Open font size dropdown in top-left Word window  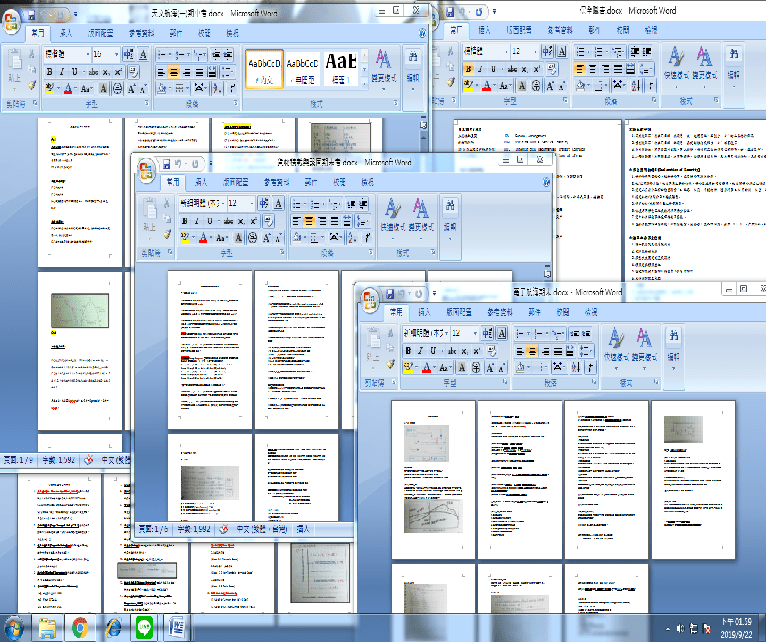coord(116,54)
